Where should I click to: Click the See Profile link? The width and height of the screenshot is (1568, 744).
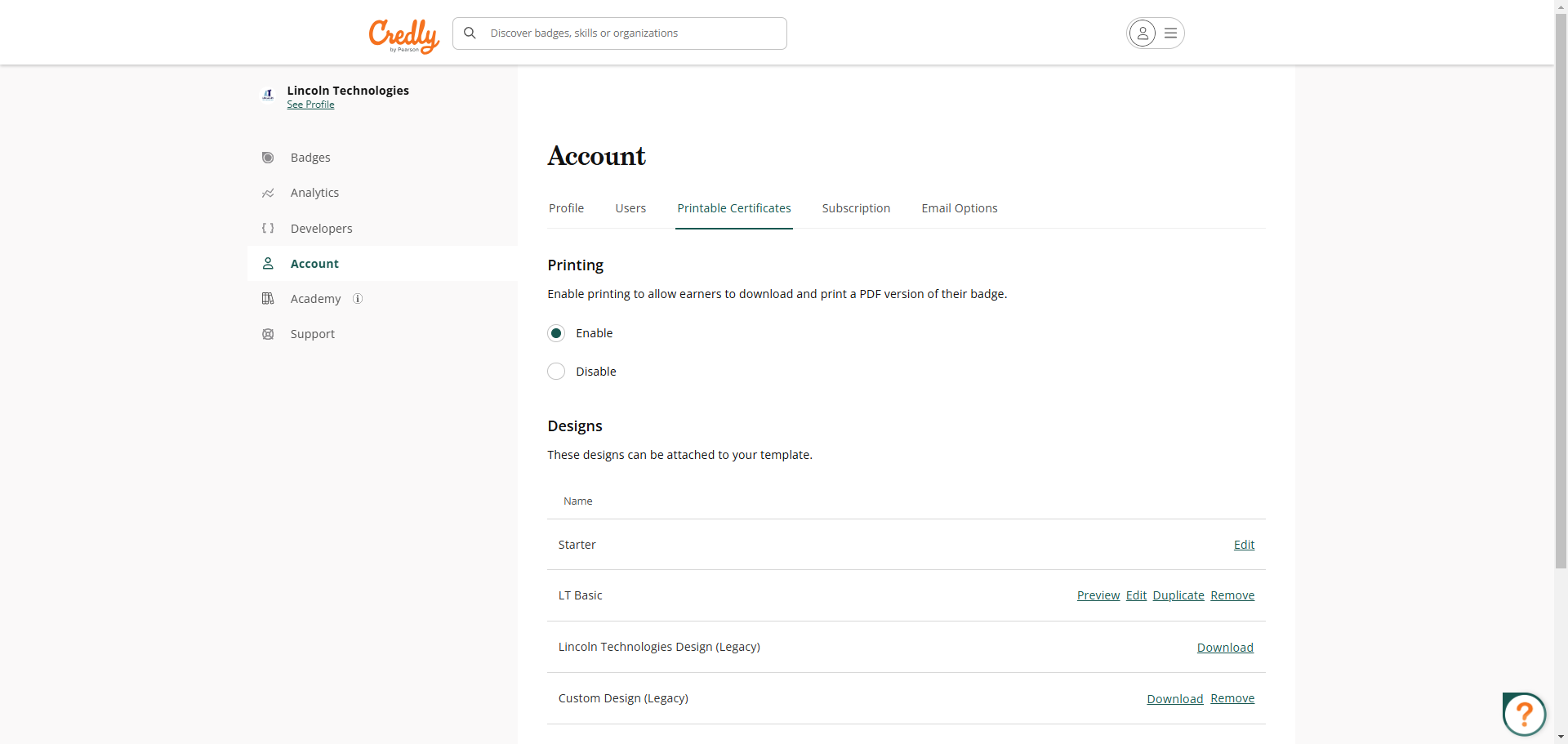coord(310,105)
